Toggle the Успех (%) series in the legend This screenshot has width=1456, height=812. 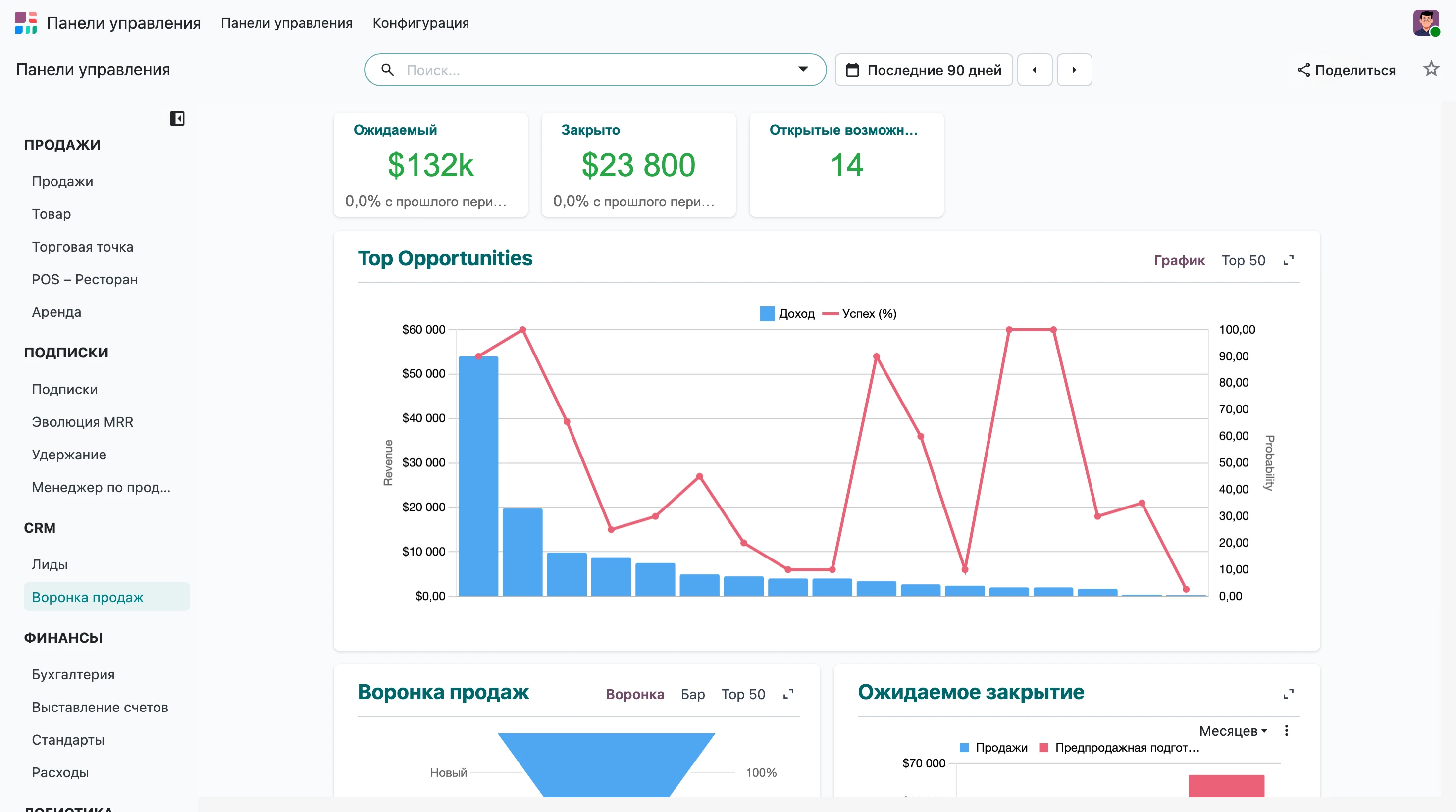click(859, 313)
